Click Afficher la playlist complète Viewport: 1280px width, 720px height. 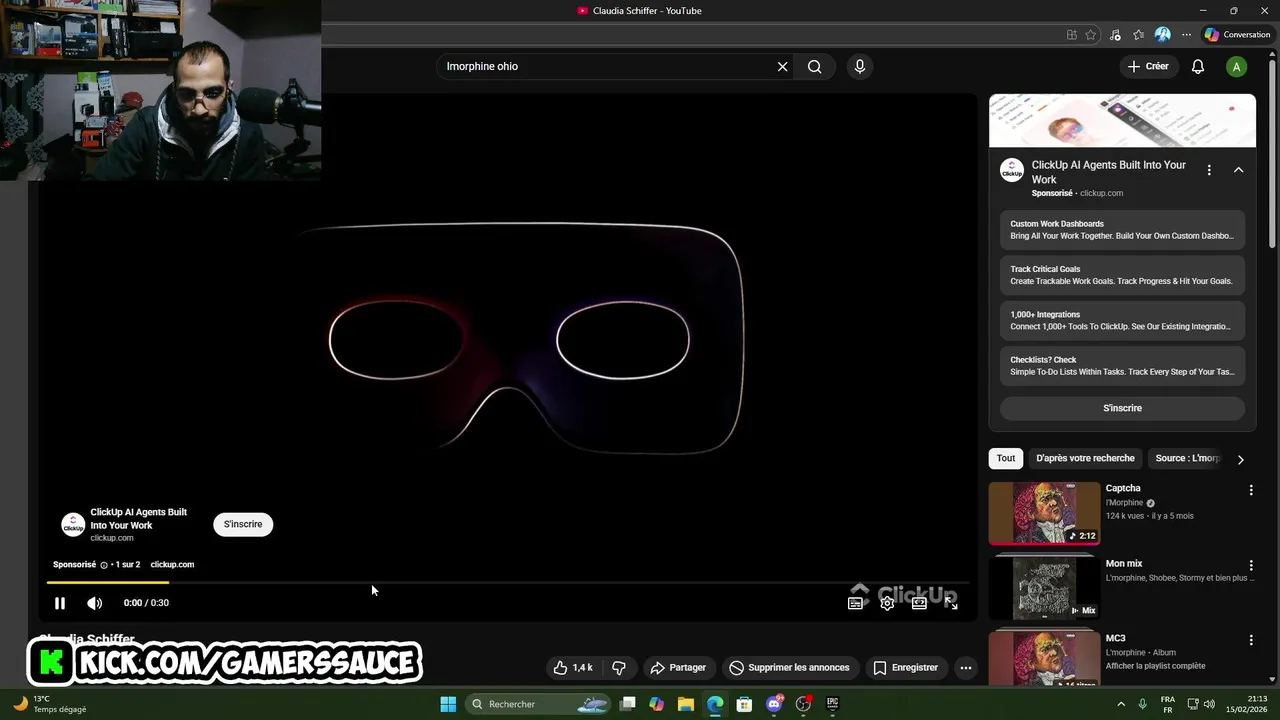tap(1155, 666)
